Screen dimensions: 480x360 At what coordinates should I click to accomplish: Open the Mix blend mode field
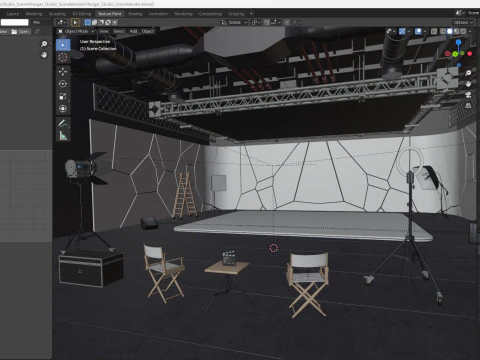[41, 22]
